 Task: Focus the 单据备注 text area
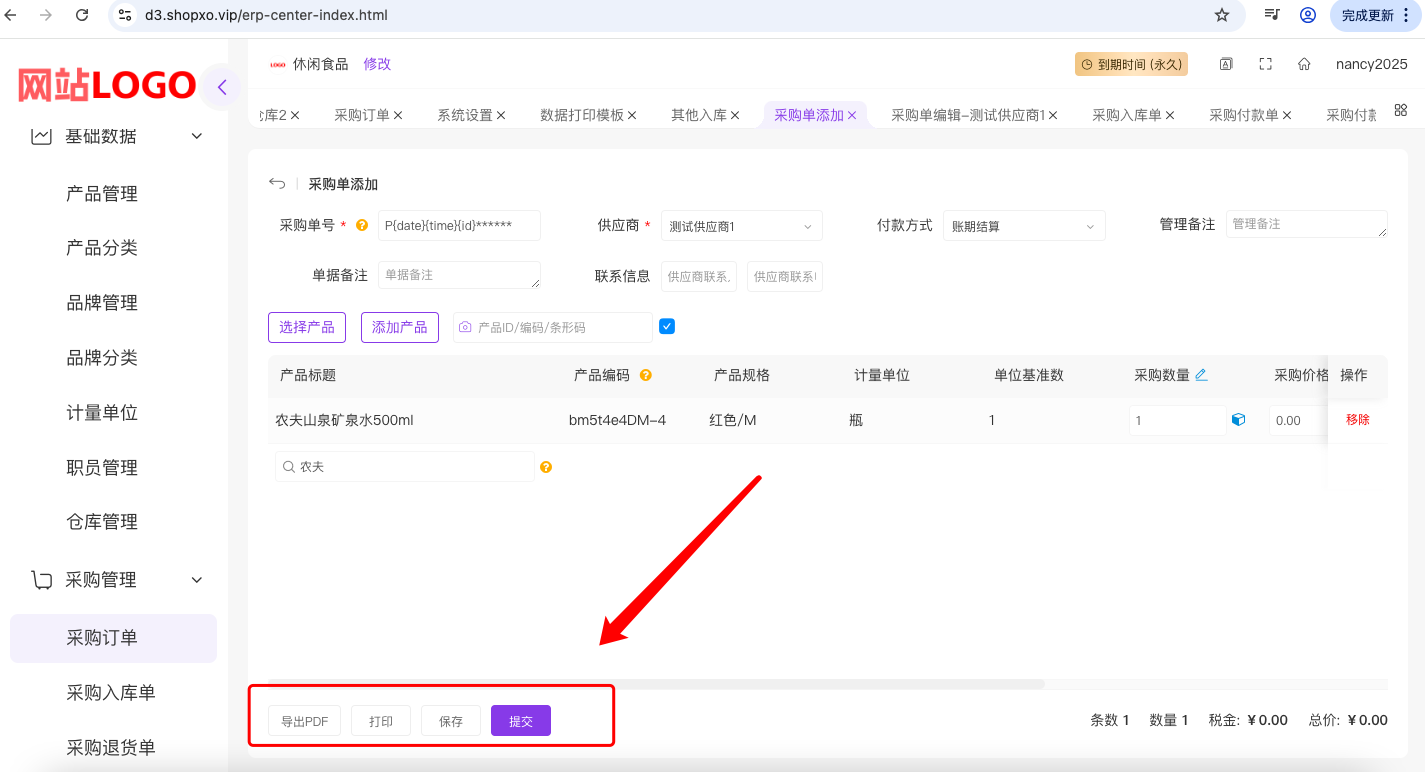tap(459, 275)
